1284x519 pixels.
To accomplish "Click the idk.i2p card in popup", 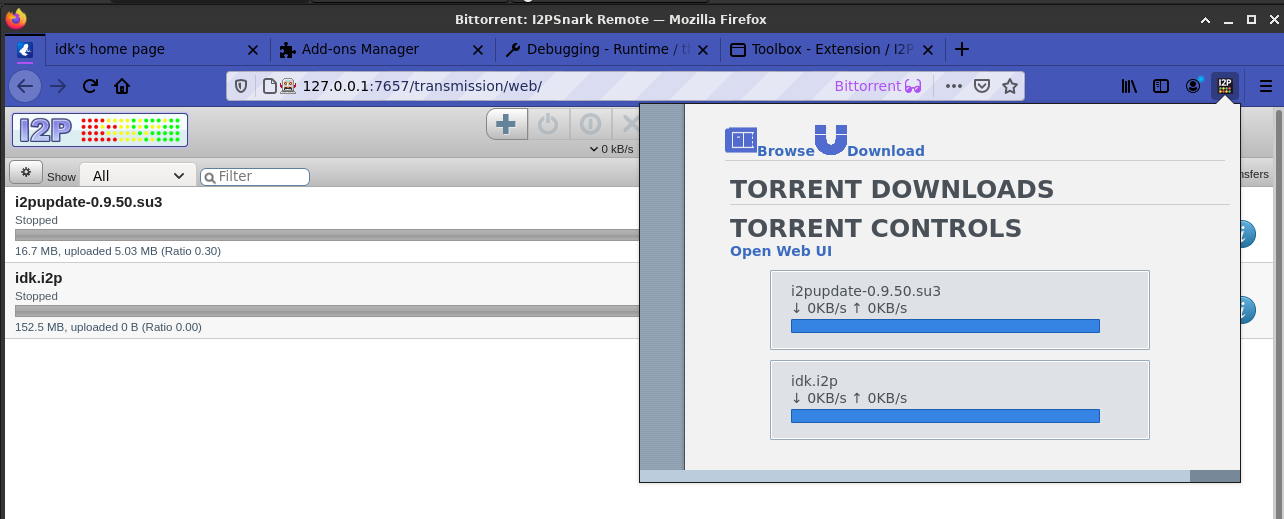I will click(x=960, y=400).
